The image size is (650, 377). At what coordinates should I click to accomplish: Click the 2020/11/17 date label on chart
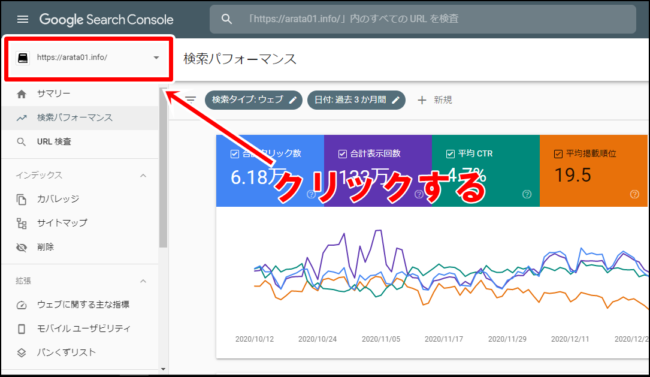444,339
